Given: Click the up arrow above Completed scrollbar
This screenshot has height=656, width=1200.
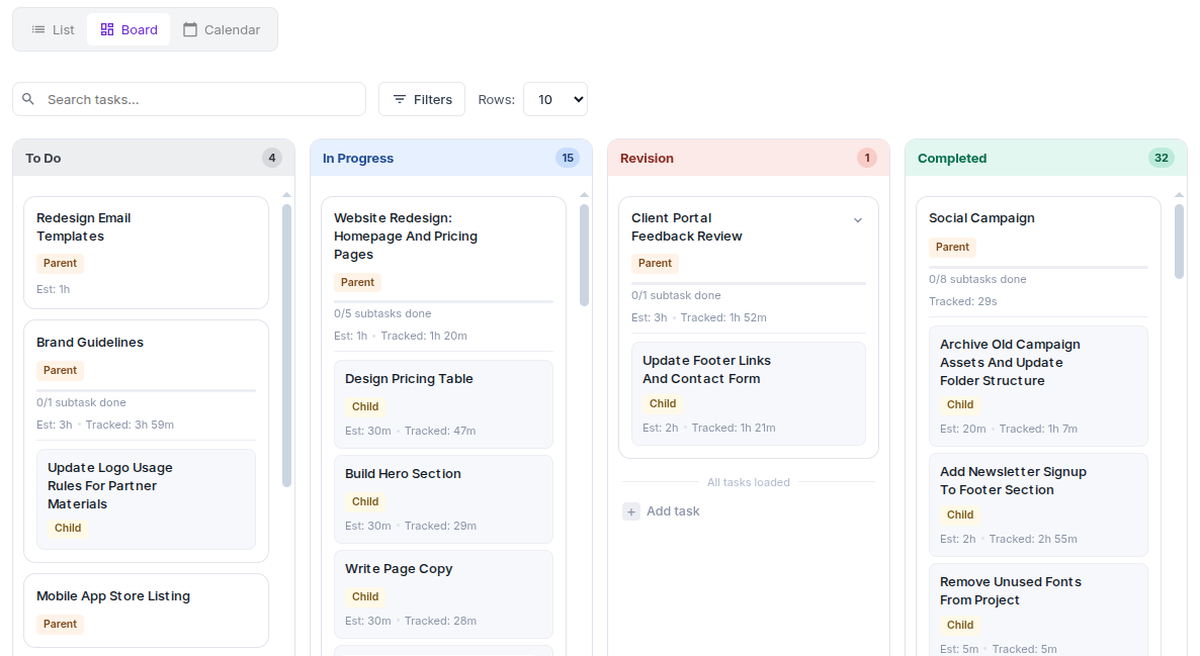Looking at the screenshot, I should (1179, 195).
